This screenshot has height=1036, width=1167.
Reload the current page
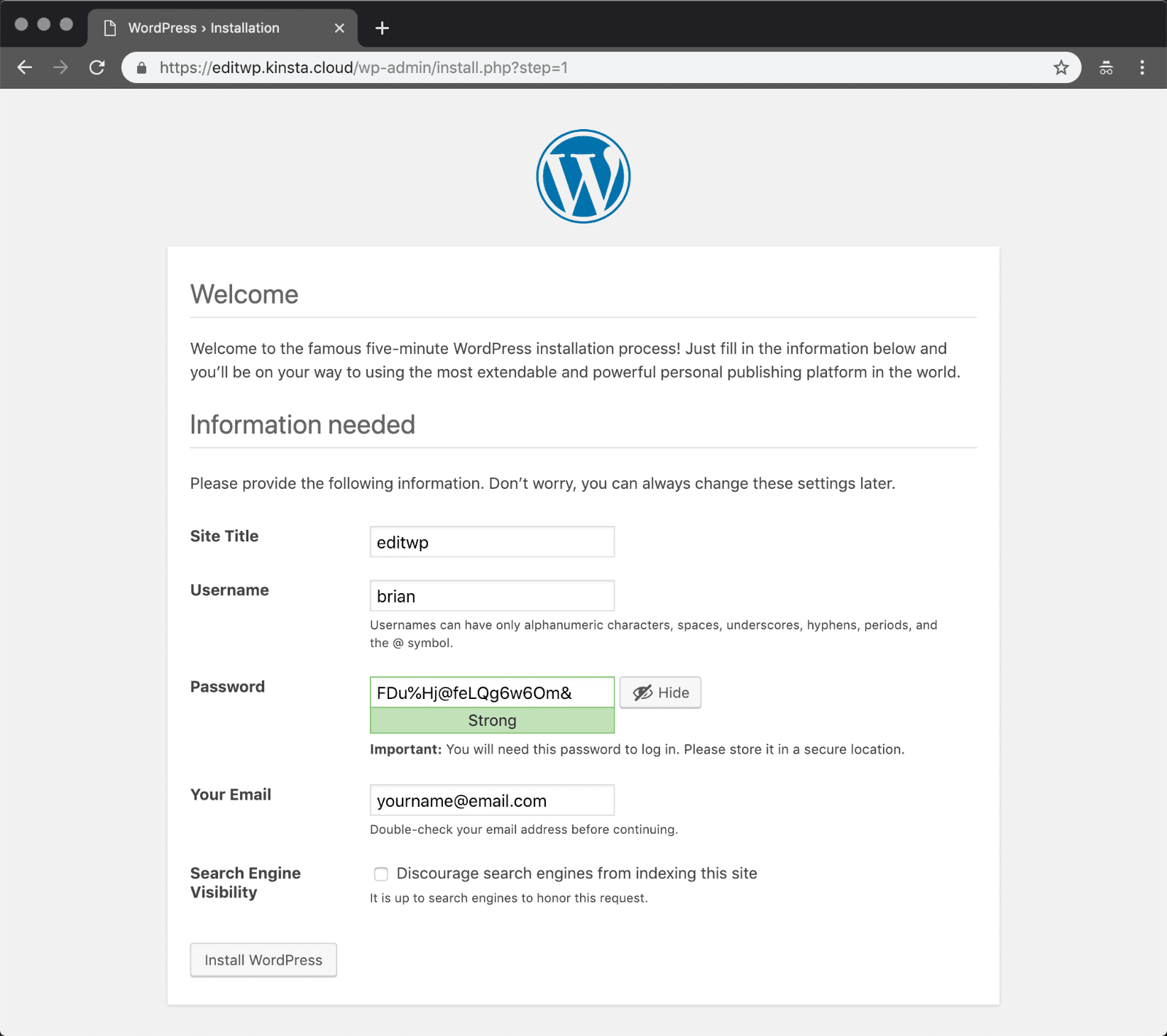pos(97,67)
